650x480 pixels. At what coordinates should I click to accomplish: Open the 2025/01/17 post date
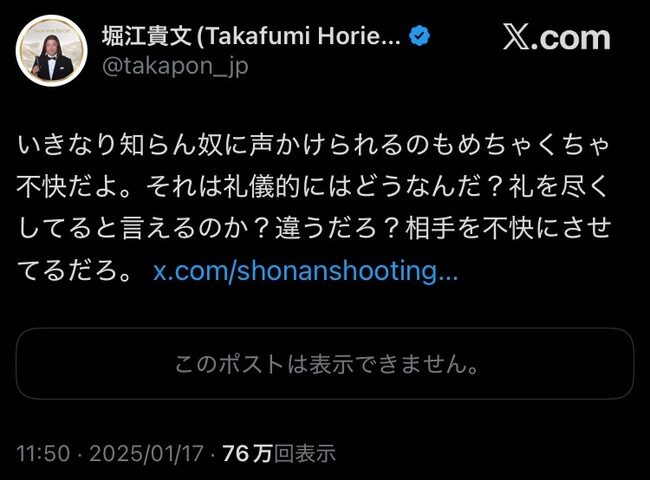point(146,453)
